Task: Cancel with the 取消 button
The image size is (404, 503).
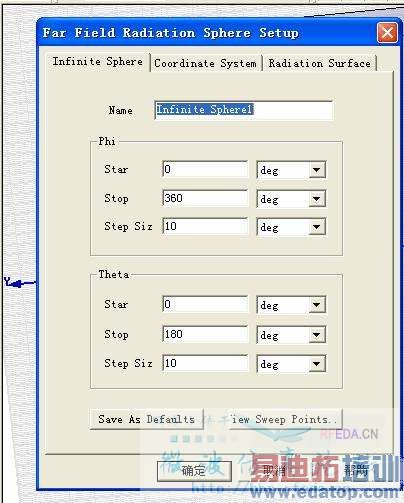Action: click(x=274, y=471)
